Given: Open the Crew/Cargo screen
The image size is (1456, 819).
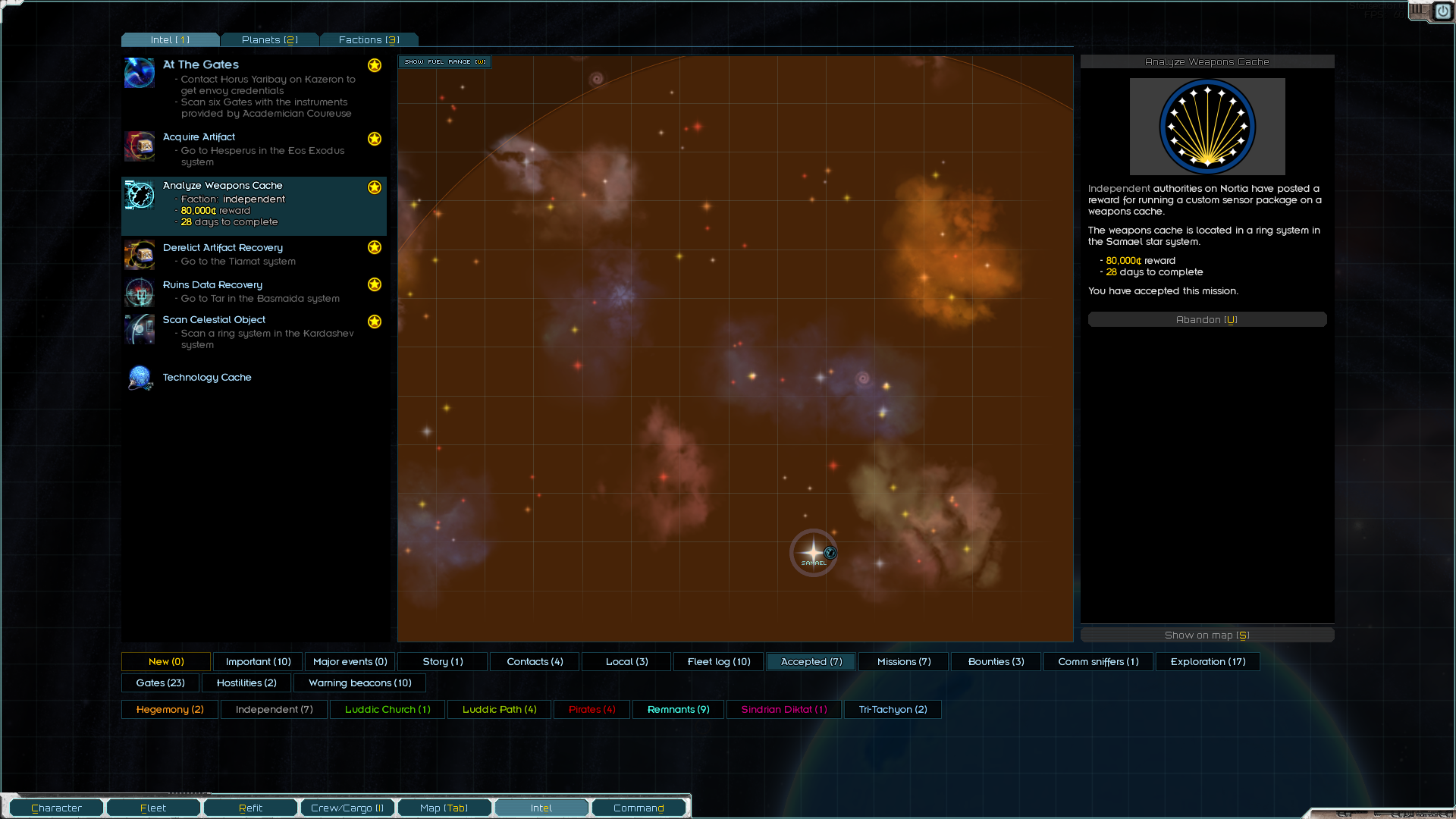Looking at the screenshot, I should point(347,808).
